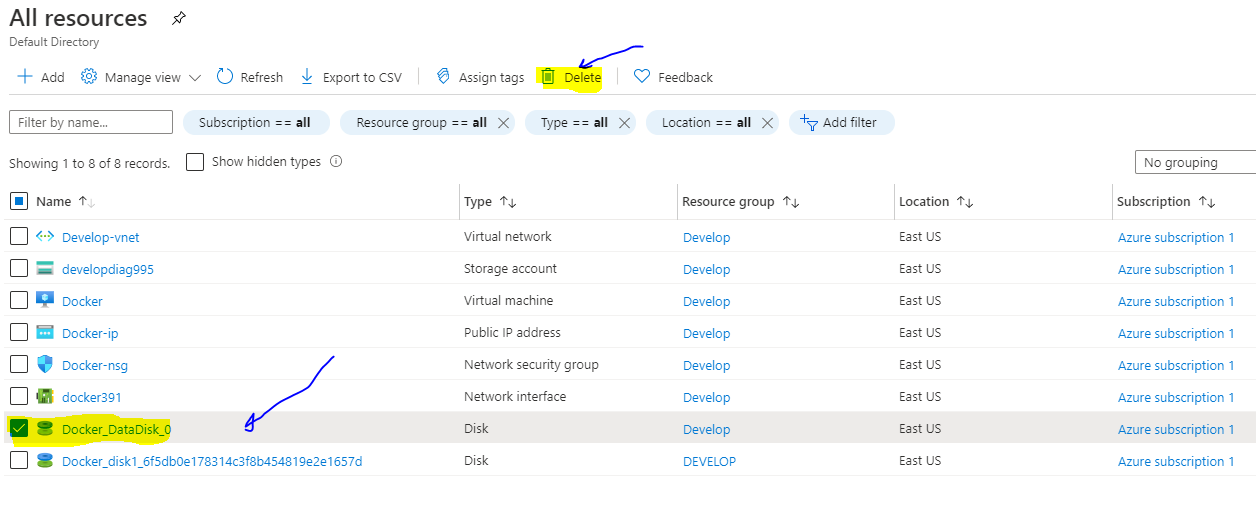Open the No grouping dropdown
Viewport: 1256px width, 510px height.
coord(1195,162)
